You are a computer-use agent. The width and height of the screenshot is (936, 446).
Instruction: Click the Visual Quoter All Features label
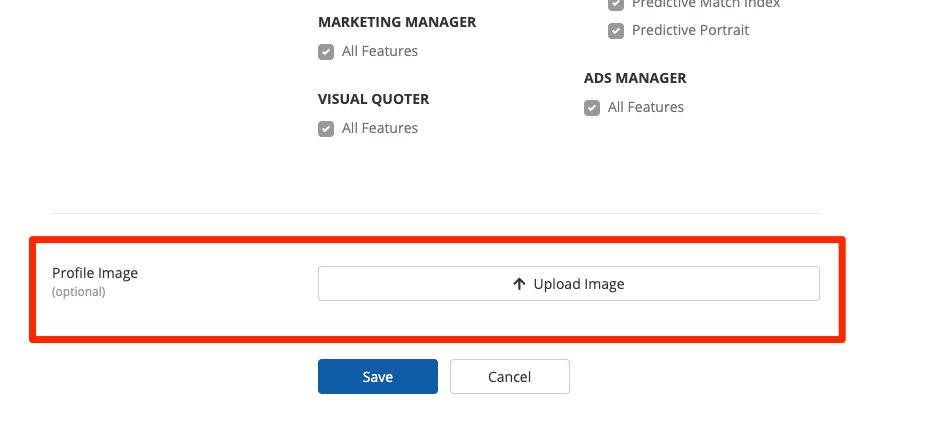click(x=379, y=128)
